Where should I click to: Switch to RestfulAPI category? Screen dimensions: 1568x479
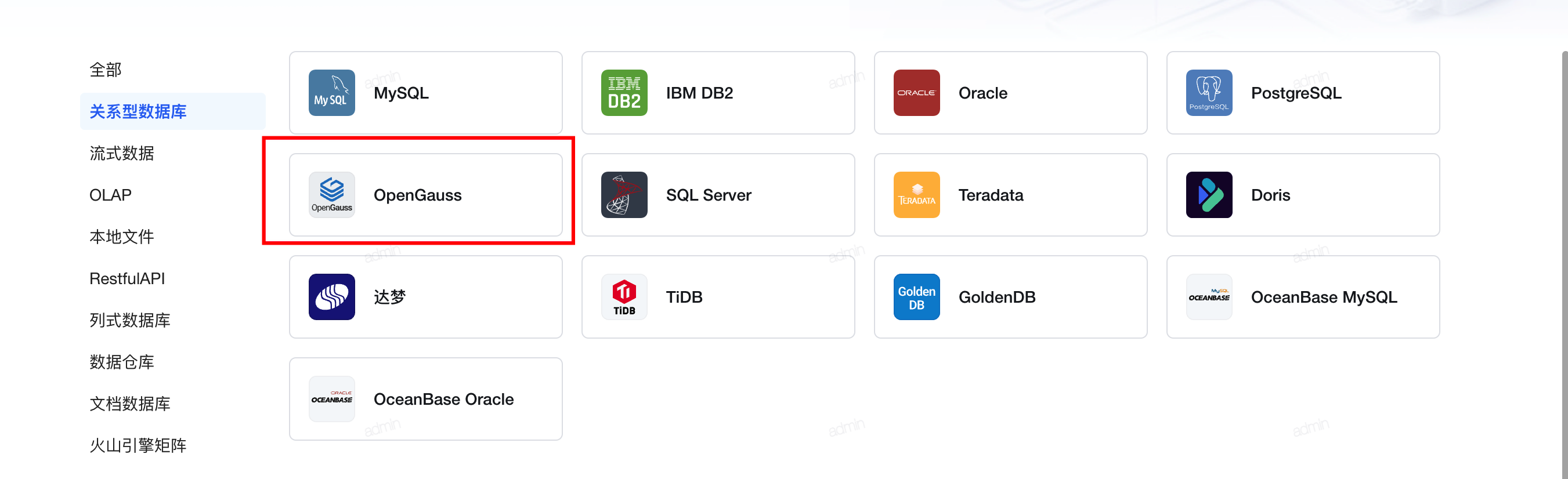(x=127, y=278)
